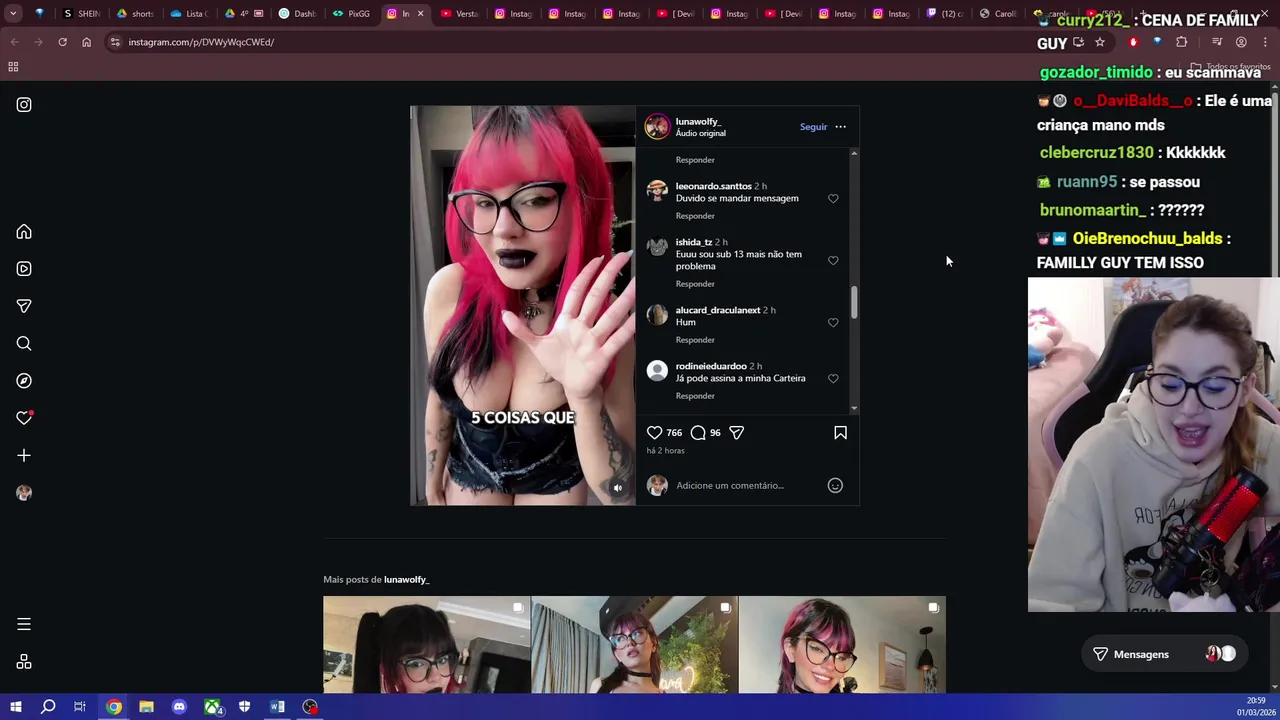This screenshot has height=720, width=1280.
Task: Share the post via paper plane icon
Action: coord(737,433)
